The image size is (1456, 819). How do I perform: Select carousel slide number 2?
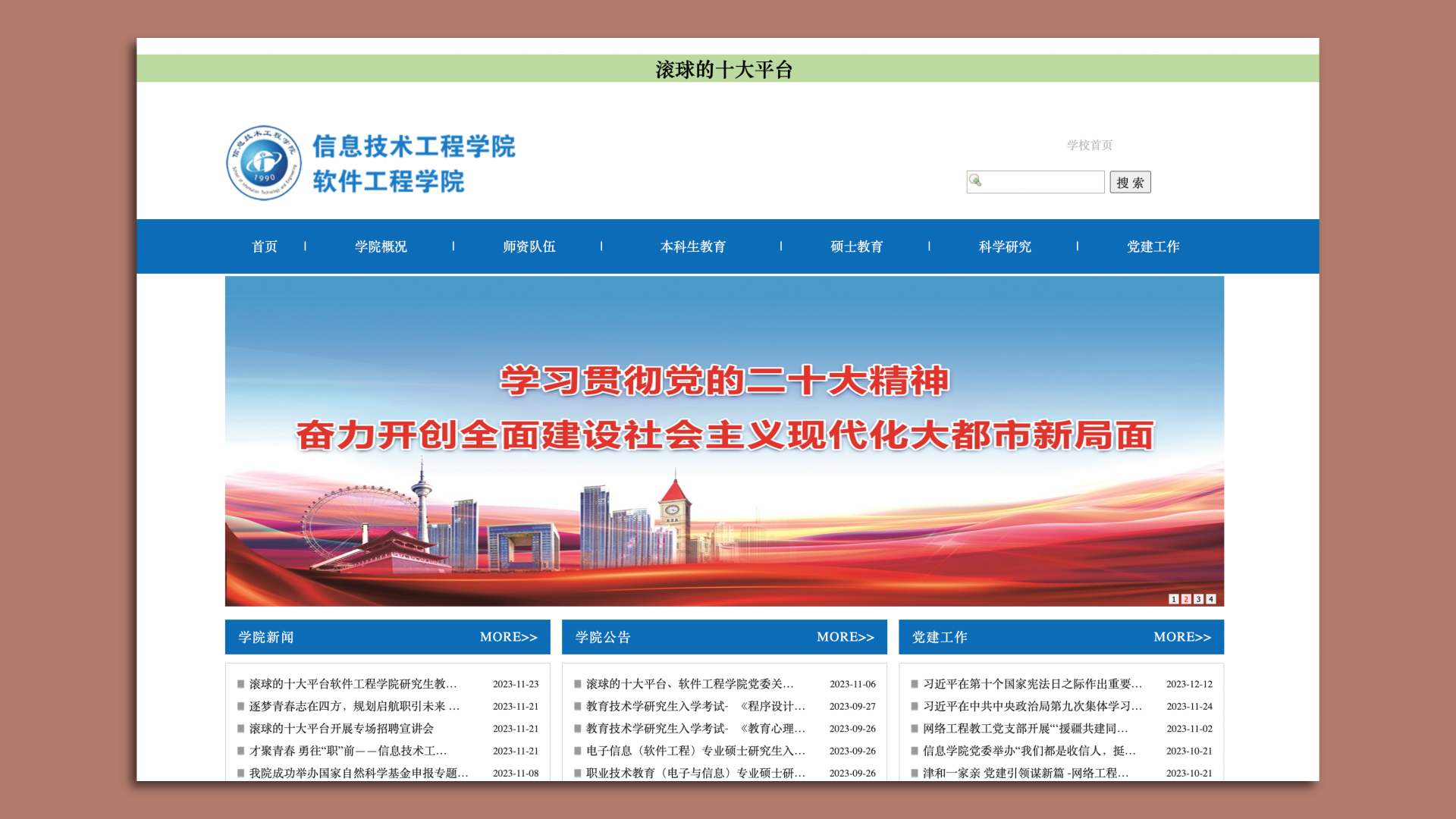point(1186,598)
